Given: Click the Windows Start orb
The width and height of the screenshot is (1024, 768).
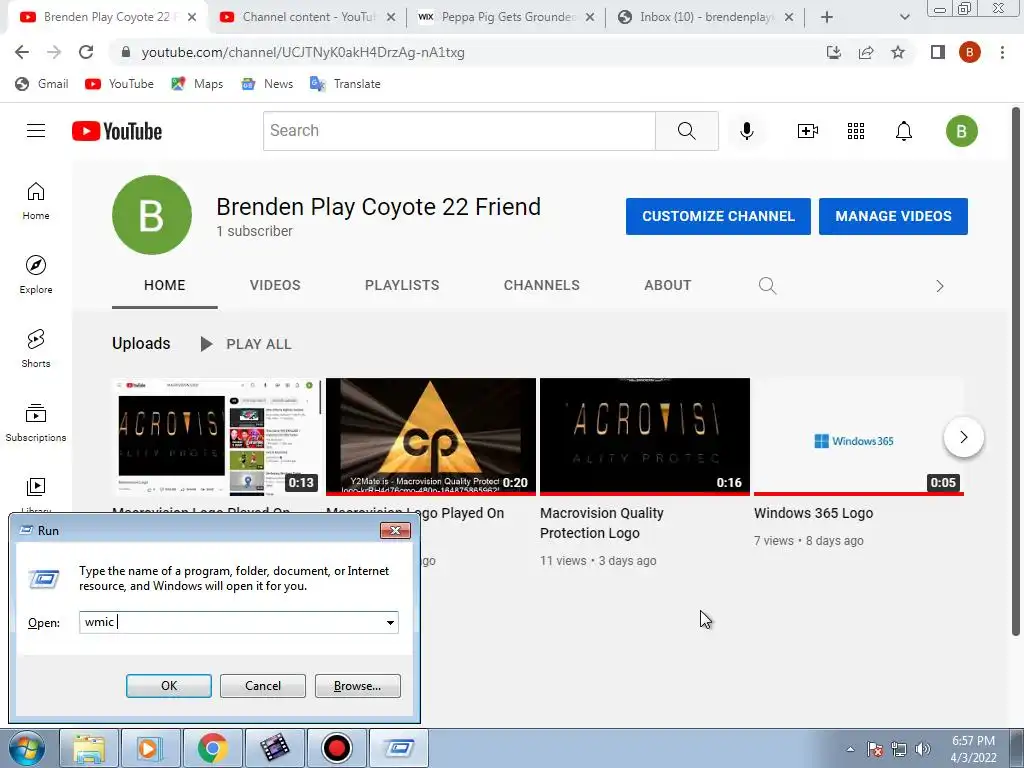Looking at the screenshot, I should pyautogui.click(x=27, y=748).
